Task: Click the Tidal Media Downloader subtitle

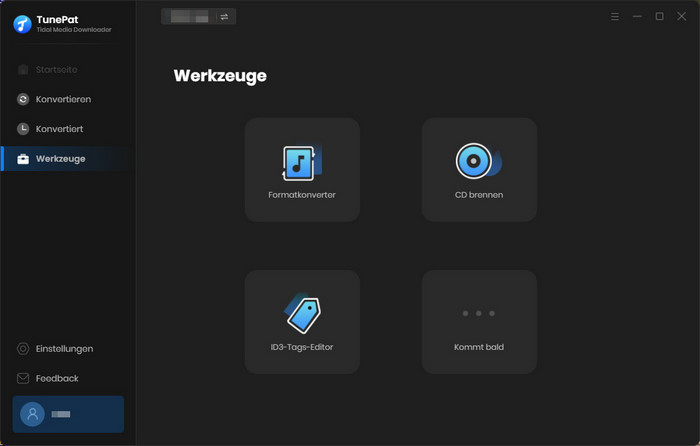Action: click(74, 29)
